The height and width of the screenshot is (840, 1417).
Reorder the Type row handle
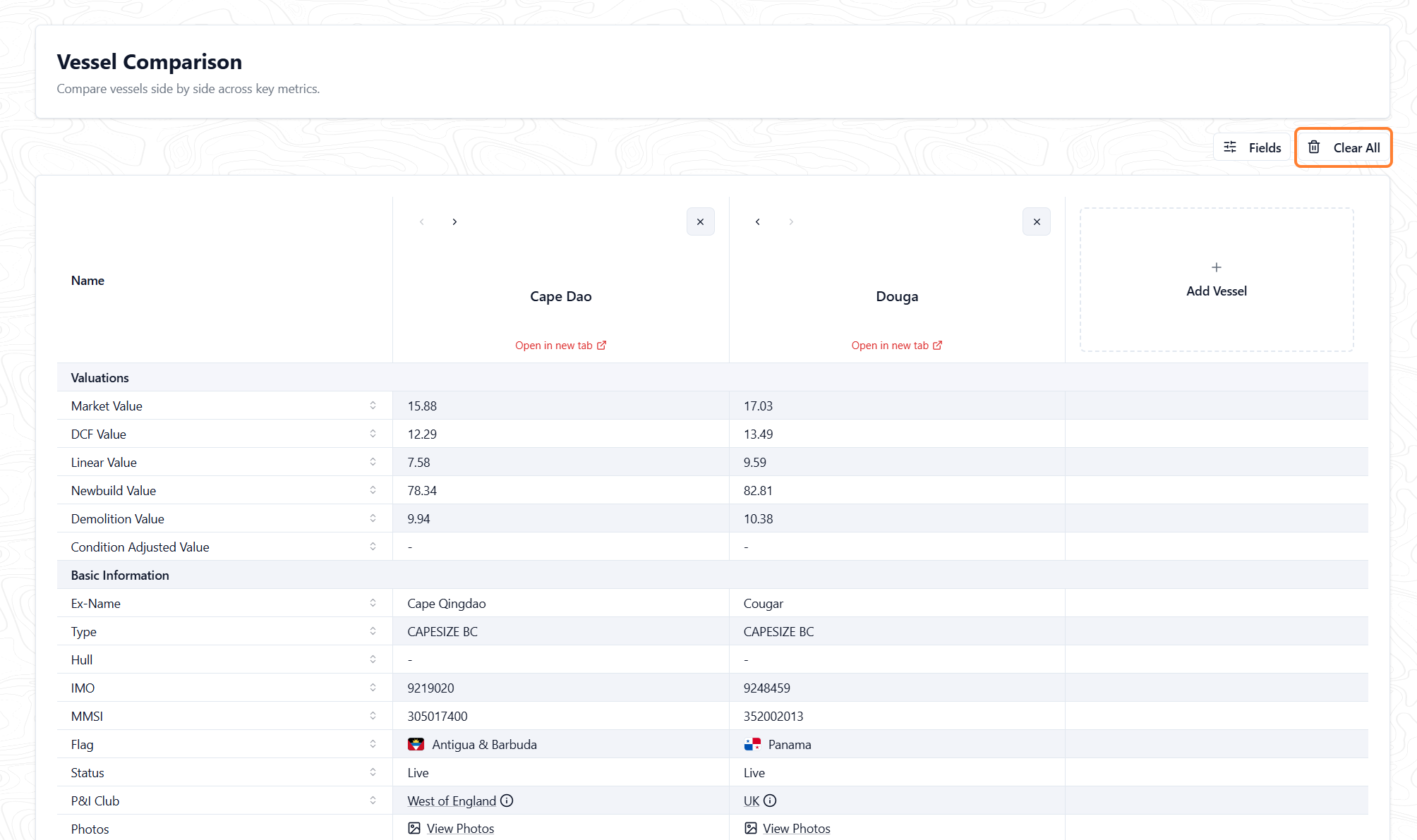point(373,631)
